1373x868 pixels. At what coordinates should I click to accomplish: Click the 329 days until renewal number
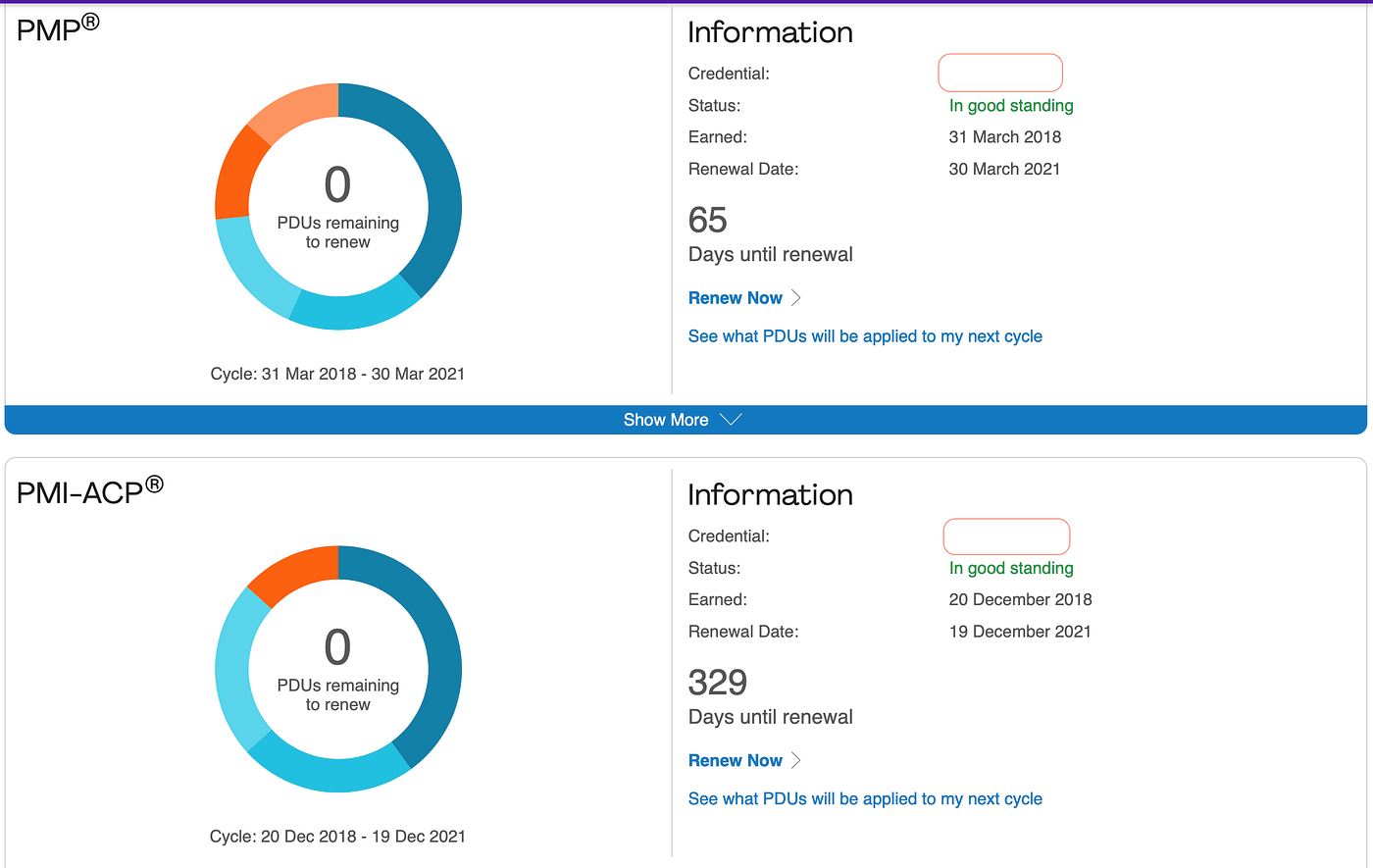(x=718, y=683)
